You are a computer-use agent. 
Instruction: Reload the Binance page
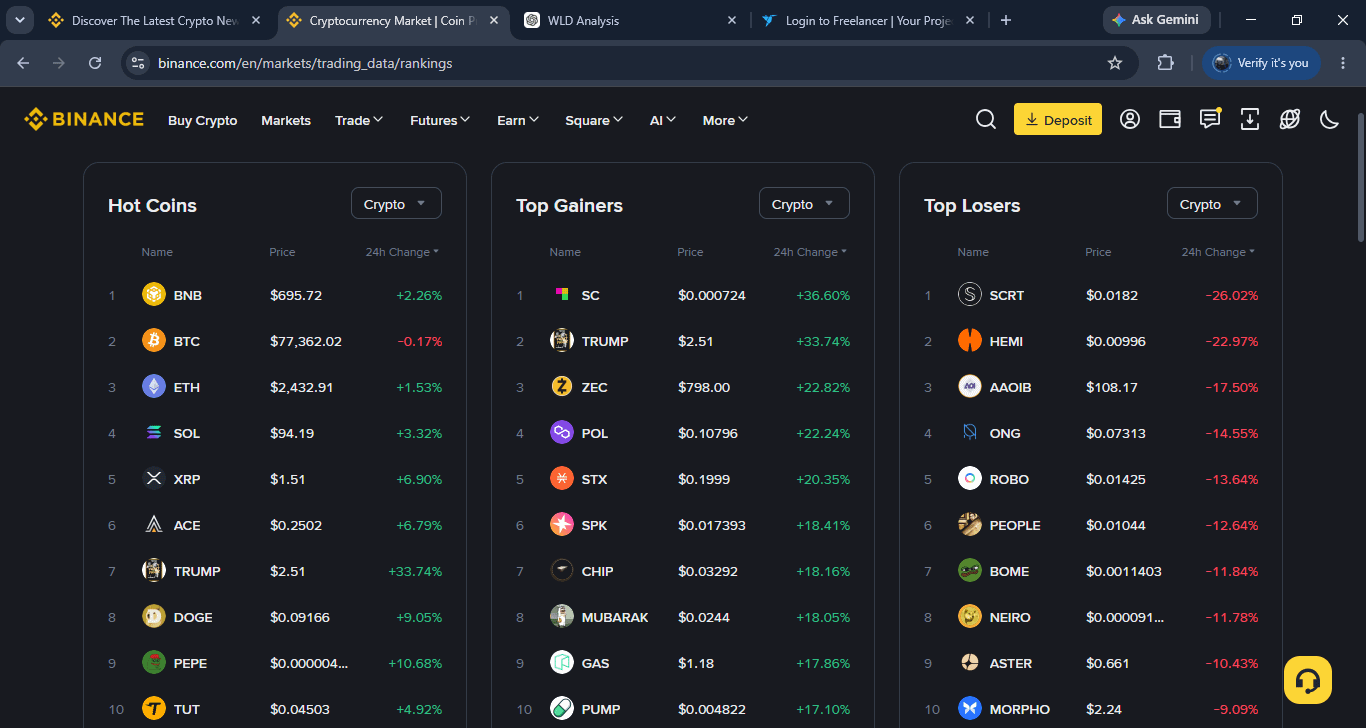[95, 63]
